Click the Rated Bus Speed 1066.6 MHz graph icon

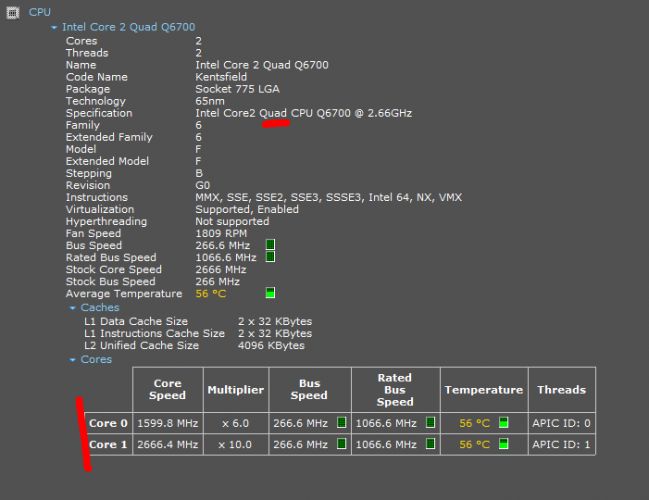(x=270, y=257)
